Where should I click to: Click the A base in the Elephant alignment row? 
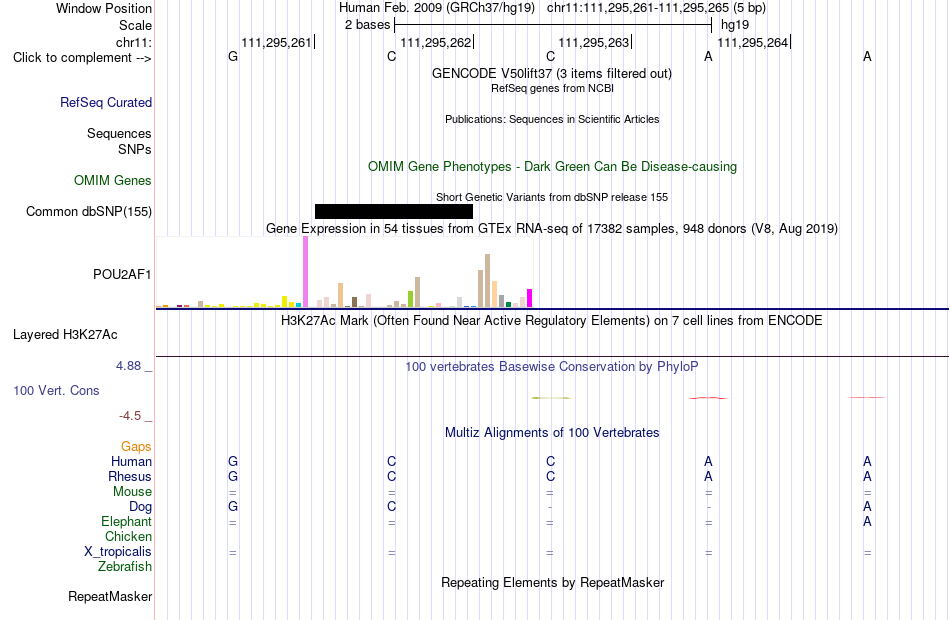867,522
